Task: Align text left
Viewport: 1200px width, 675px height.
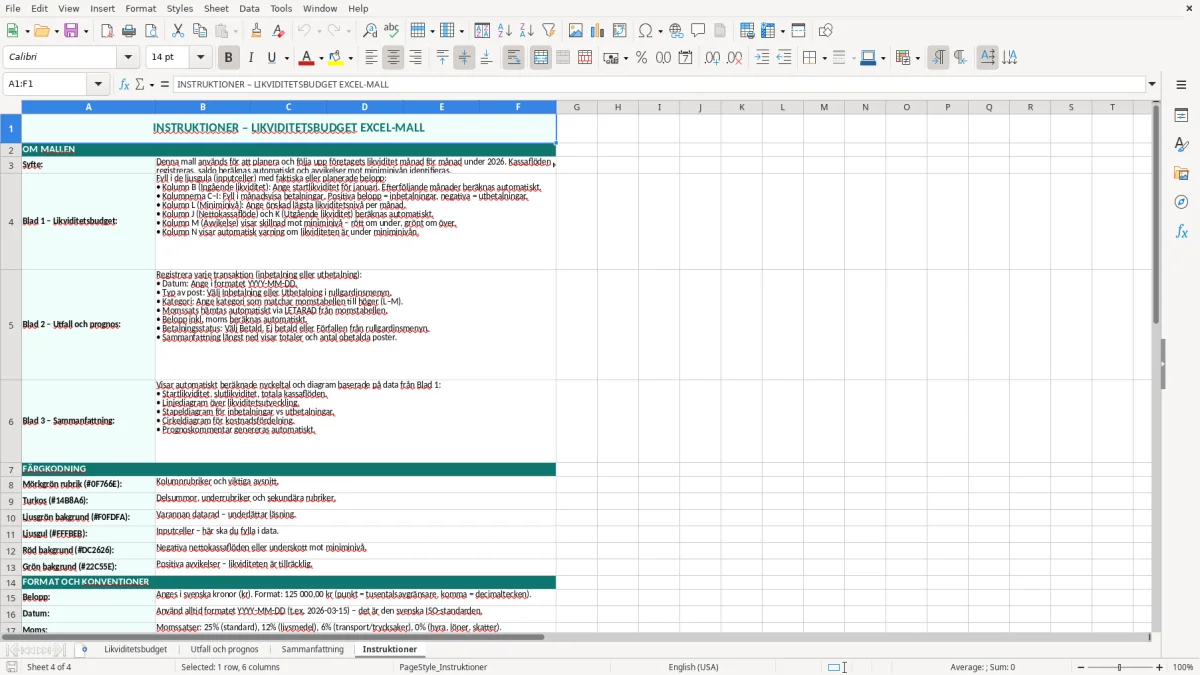Action: pyautogui.click(x=371, y=58)
